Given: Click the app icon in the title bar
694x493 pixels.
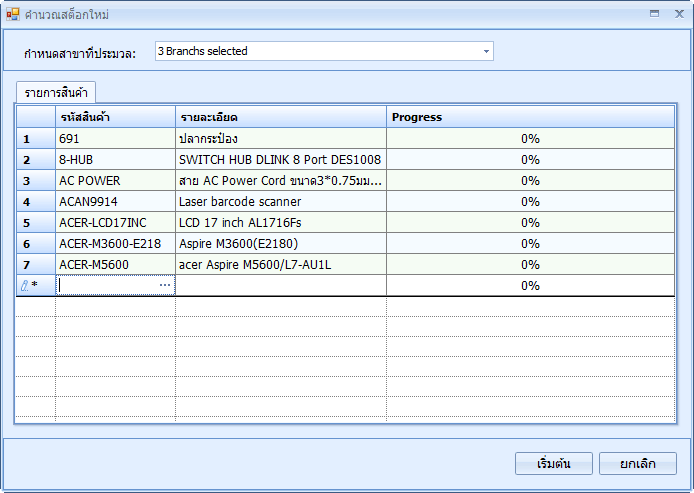Looking at the screenshot, I should 13,14.
